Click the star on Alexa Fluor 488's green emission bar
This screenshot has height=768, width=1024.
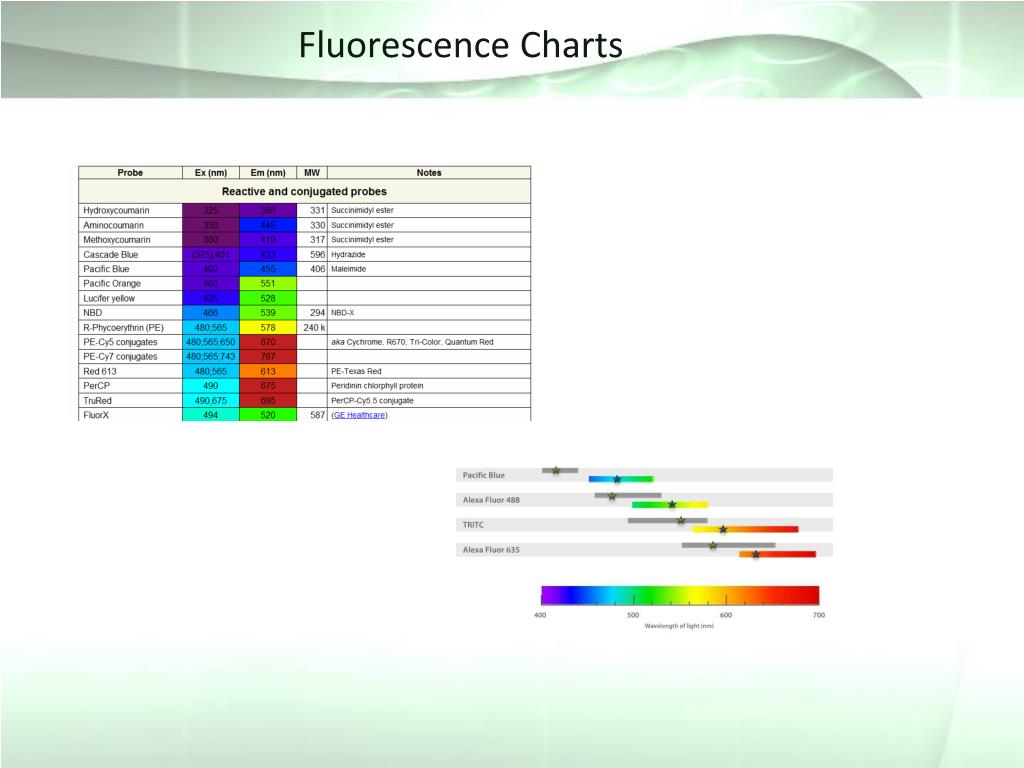672,504
